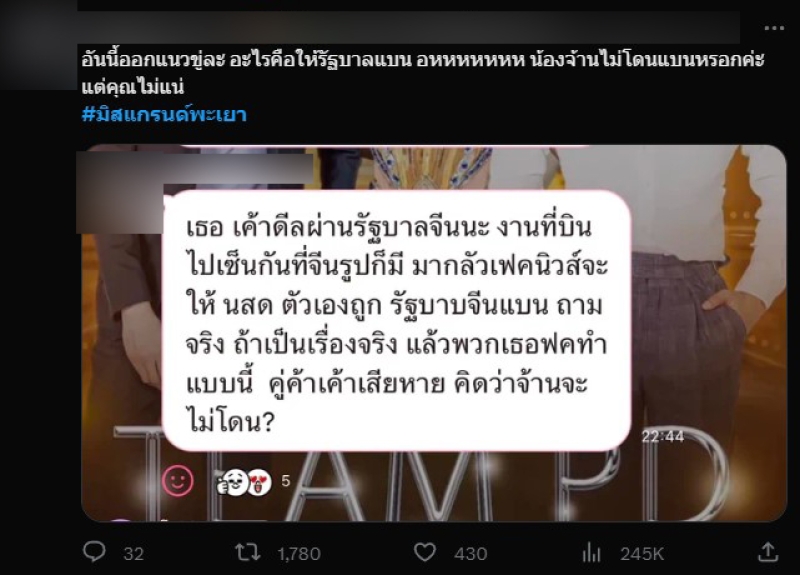Open the tweet's three-dot more options menu
This screenshot has width=800, height=575.
(x=774, y=28)
